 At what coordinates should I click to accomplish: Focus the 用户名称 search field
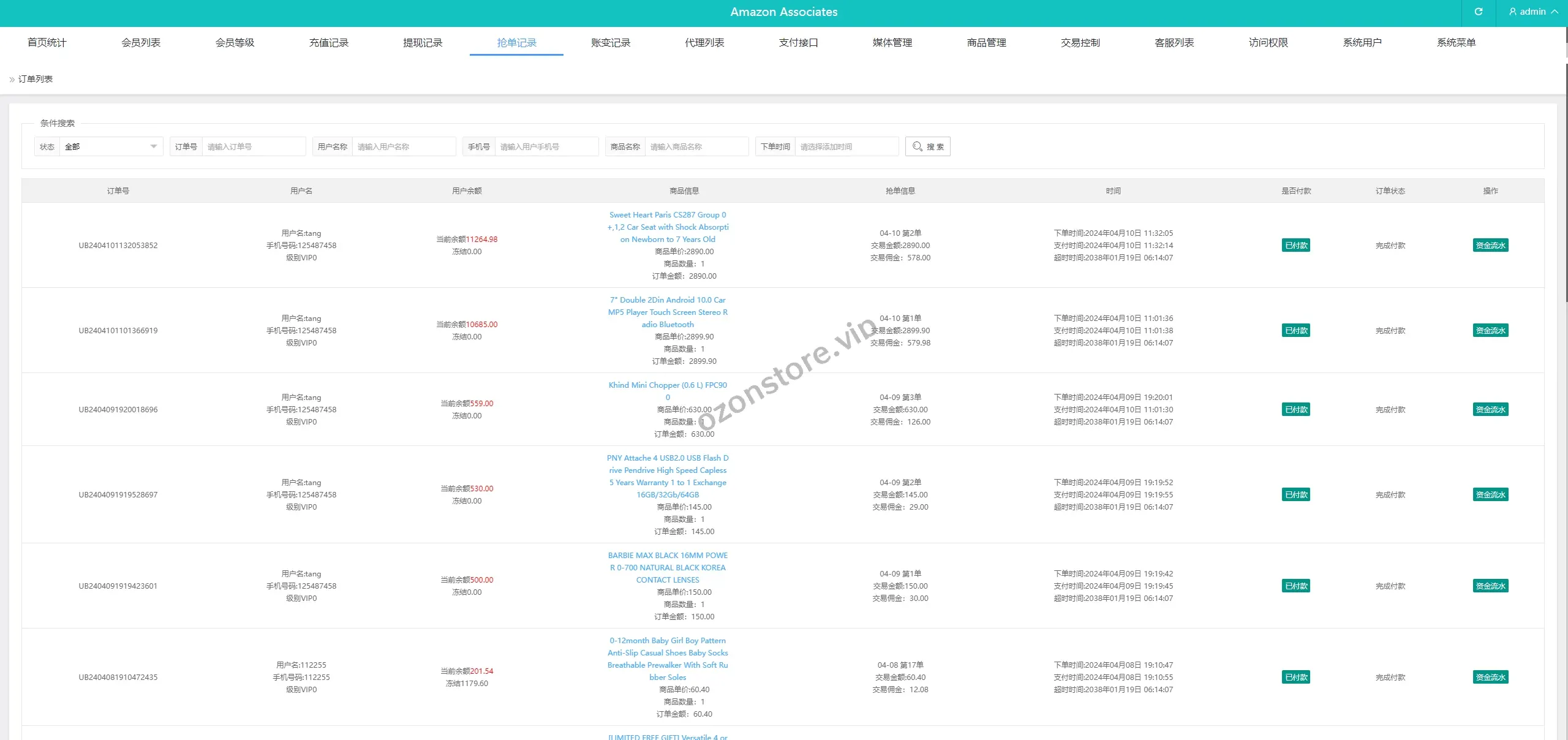click(404, 146)
